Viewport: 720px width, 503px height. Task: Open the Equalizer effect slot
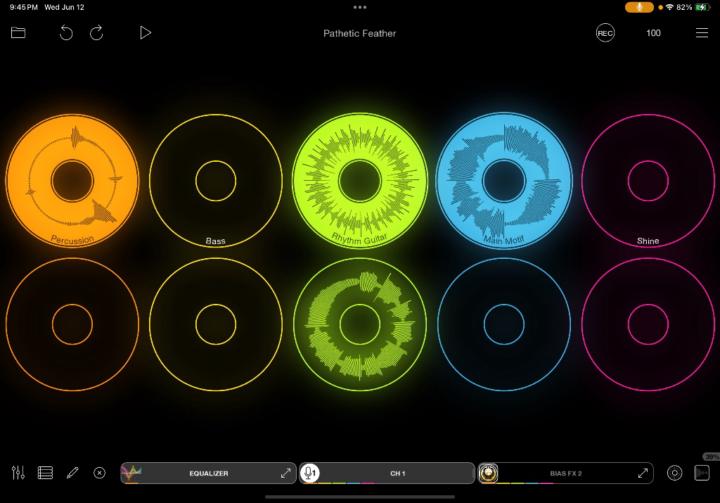(x=208, y=473)
